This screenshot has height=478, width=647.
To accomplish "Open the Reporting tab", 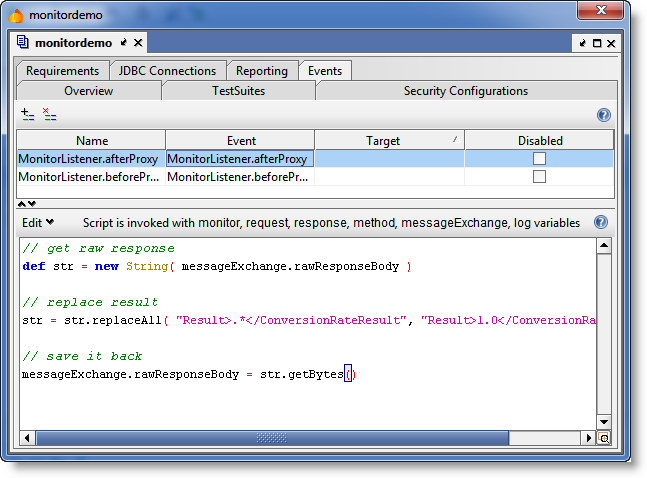I will click(262, 71).
